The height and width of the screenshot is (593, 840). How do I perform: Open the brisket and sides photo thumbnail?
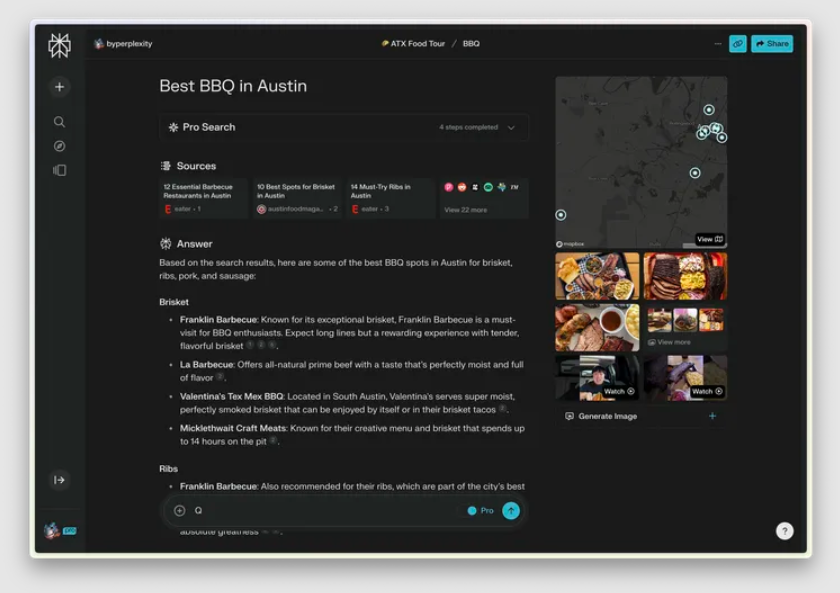click(x=685, y=276)
